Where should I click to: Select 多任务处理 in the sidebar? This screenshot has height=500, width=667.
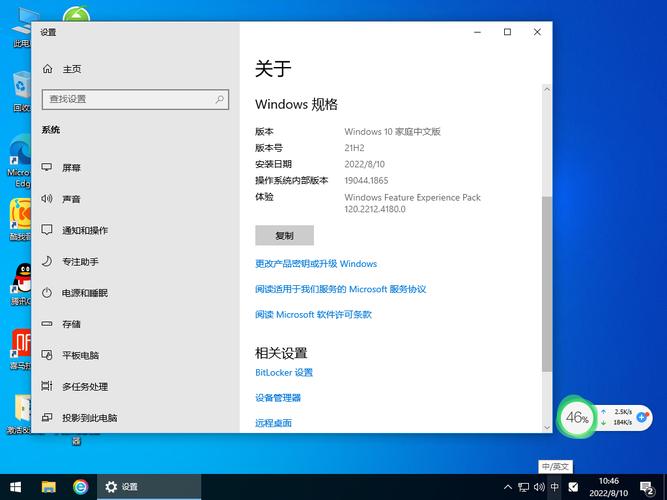pyautogui.click(x=85, y=386)
